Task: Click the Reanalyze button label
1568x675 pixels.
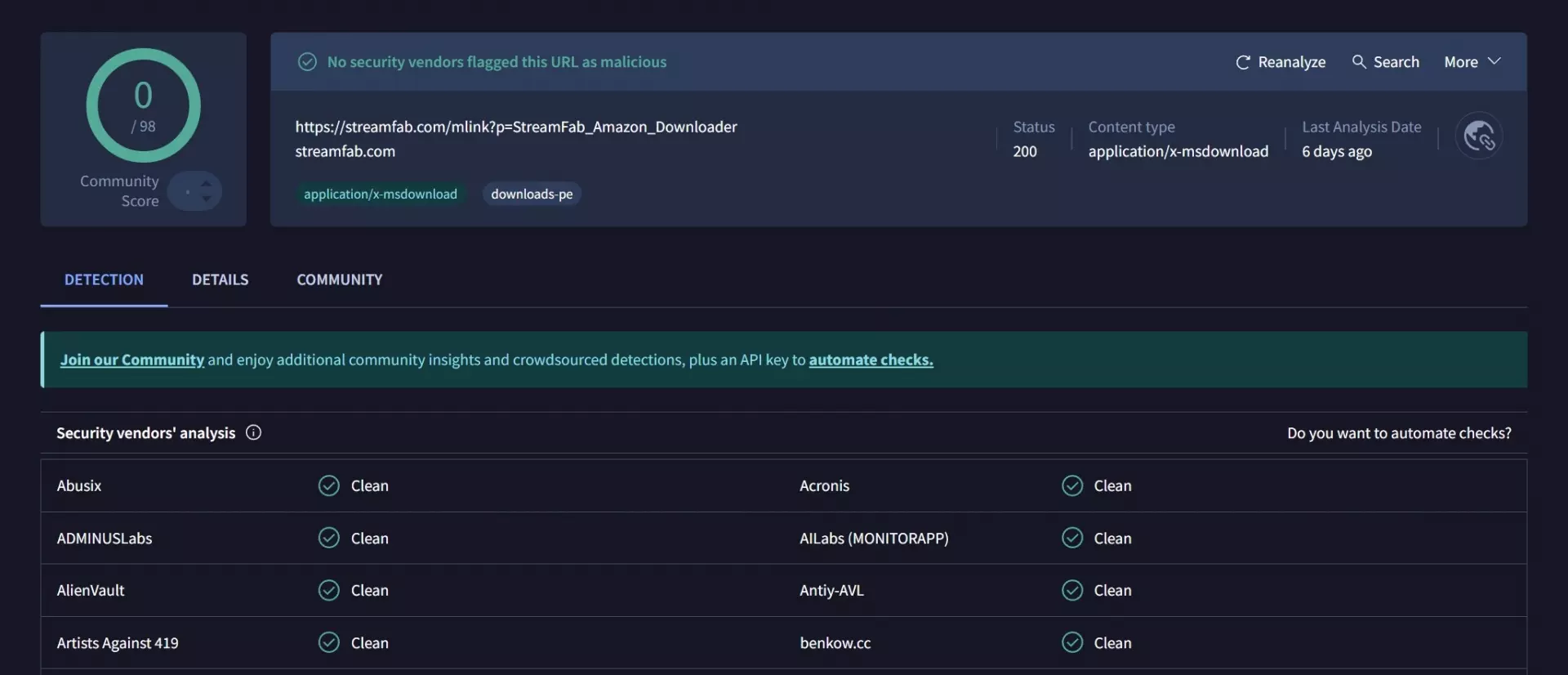Action: pyautogui.click(x=1292, y=62)
